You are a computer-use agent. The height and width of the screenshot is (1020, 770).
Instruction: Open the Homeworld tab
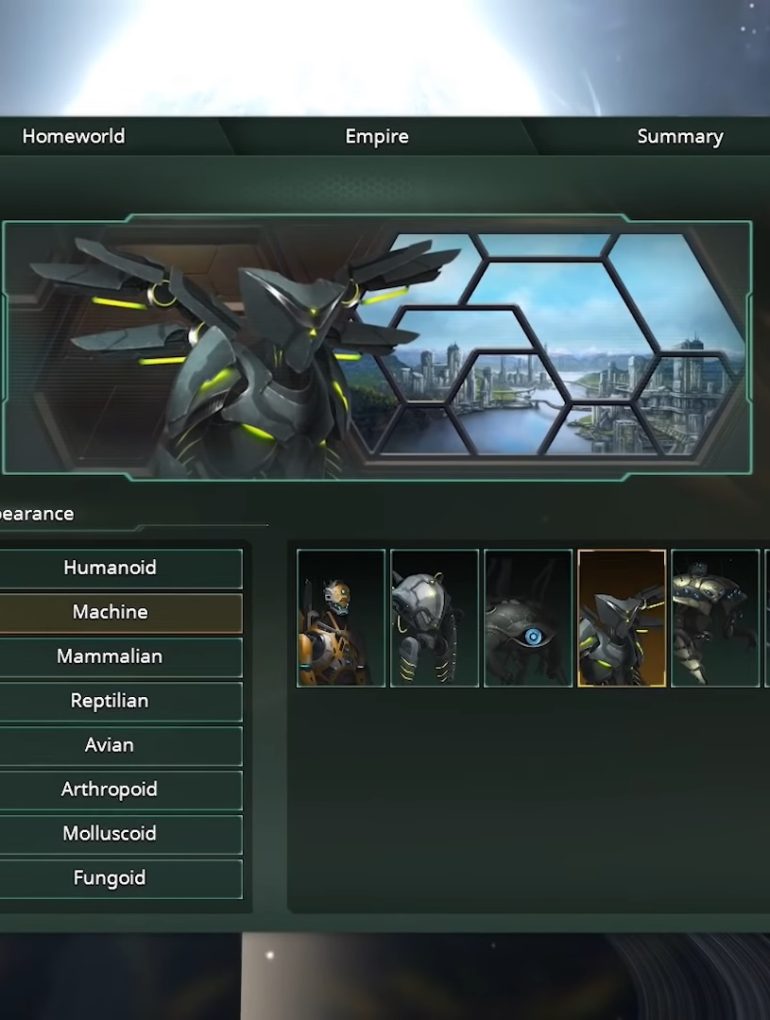click(x=73, y=136)
